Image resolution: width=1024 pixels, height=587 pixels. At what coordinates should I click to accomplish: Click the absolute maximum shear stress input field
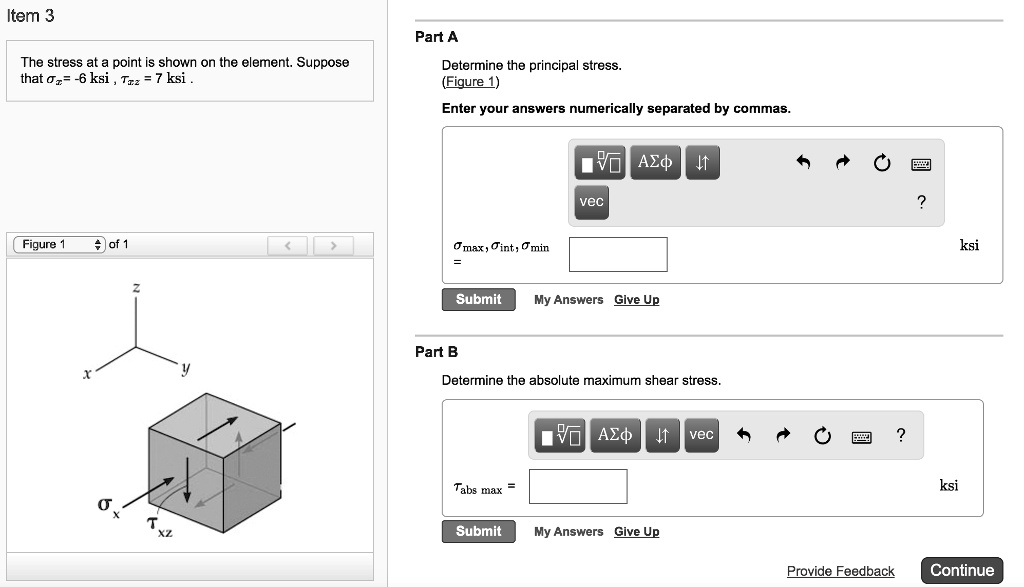578,486
